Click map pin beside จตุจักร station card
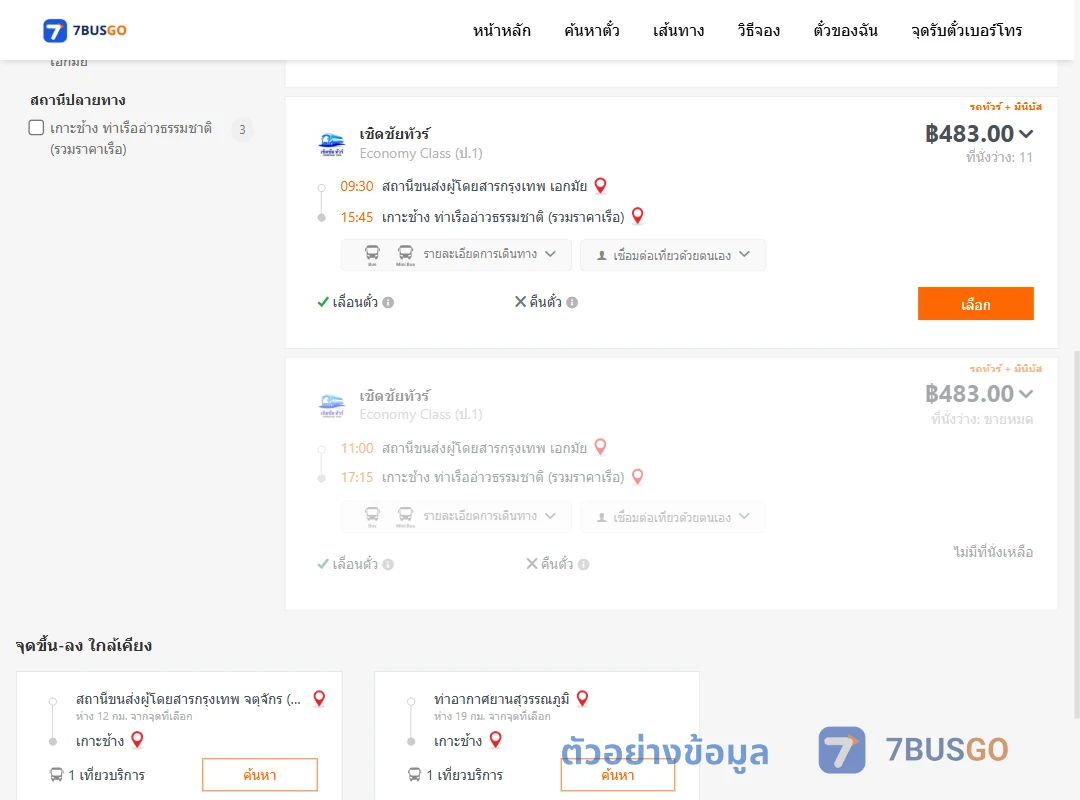The height and width of the screenshot is (800, 1080). click(319, 699)
